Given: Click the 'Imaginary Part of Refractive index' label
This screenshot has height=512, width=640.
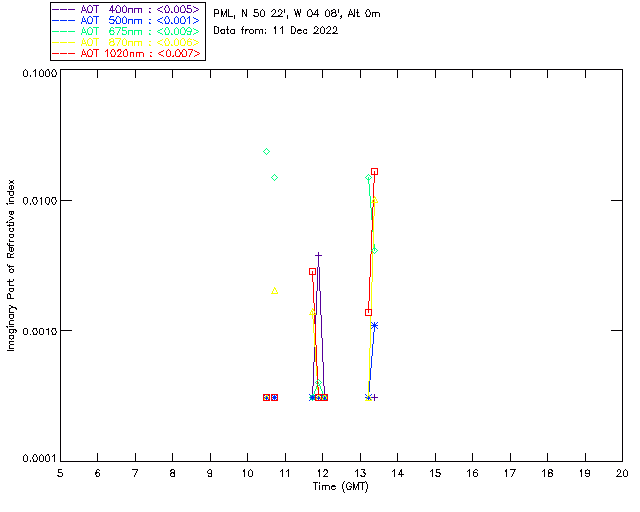Looking at the screenshot, I should coord(11,265).
